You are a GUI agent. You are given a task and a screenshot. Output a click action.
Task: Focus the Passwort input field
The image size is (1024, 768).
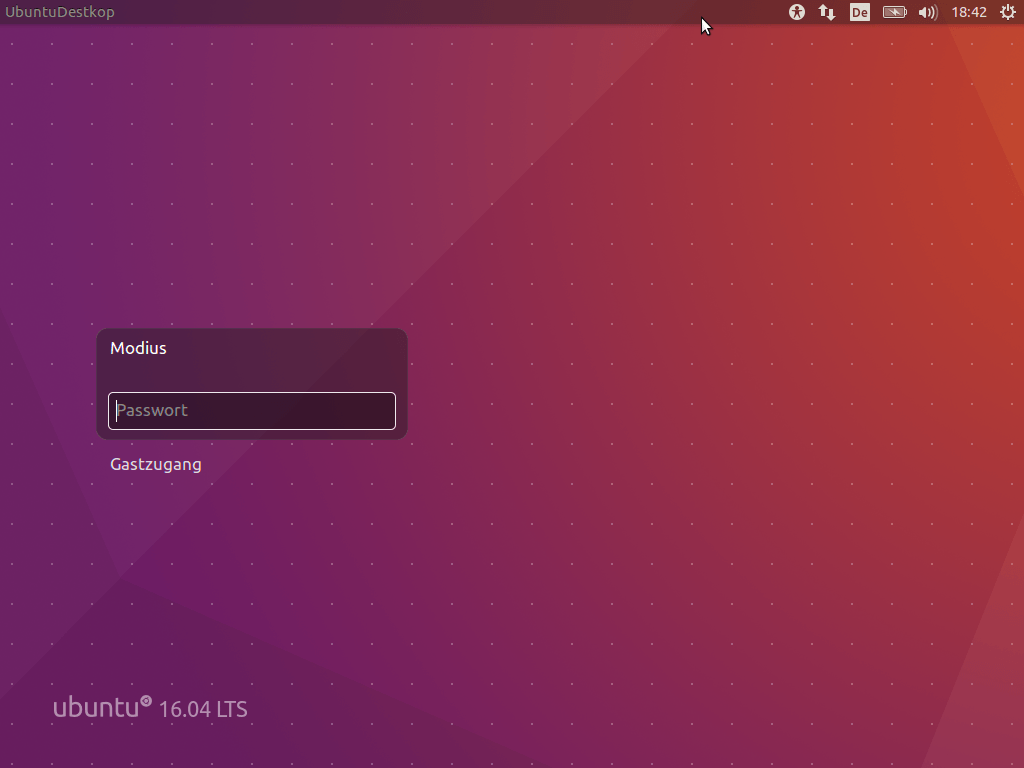tap(251, 411)
